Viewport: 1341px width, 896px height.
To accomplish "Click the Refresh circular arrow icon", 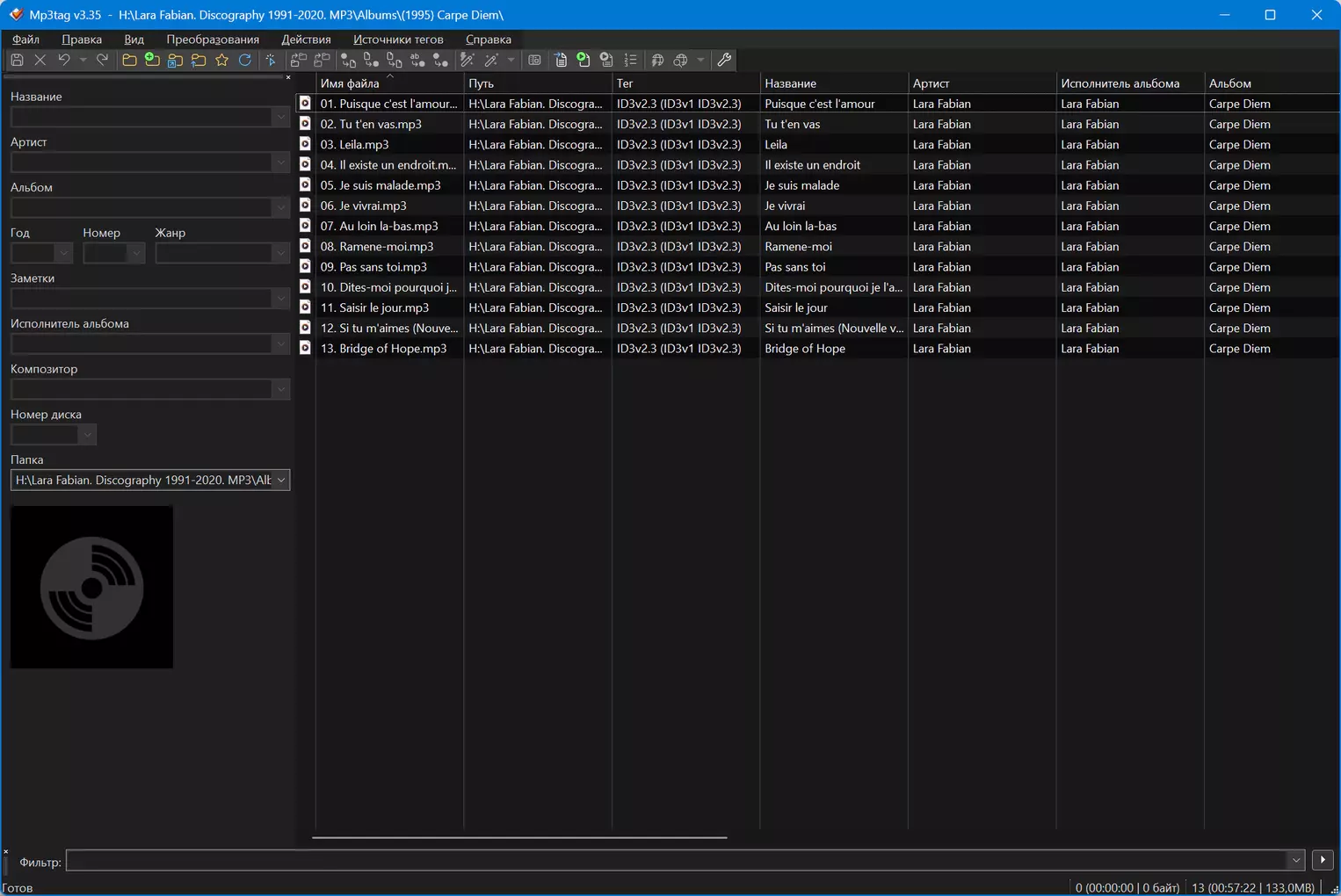I will pos(245,60).
